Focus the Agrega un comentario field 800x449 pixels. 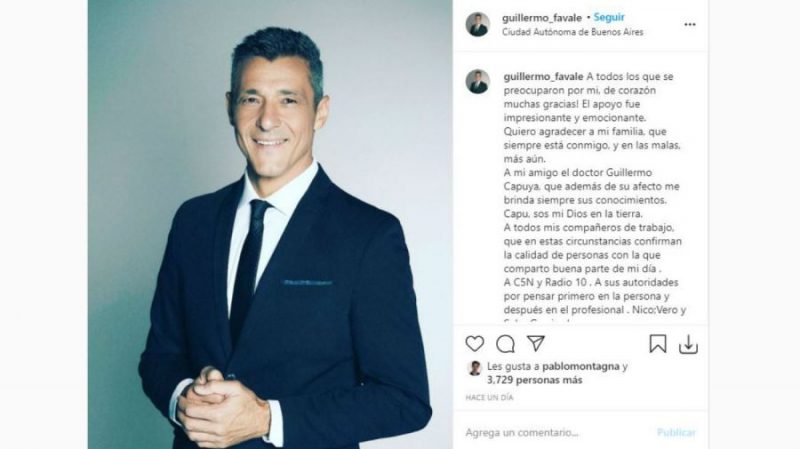(x=556, y=433)
